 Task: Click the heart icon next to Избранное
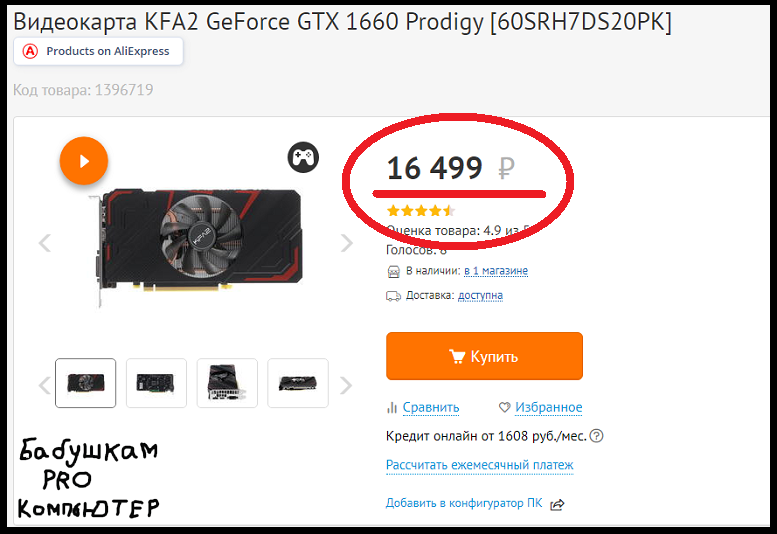click(x=504, y=407)
